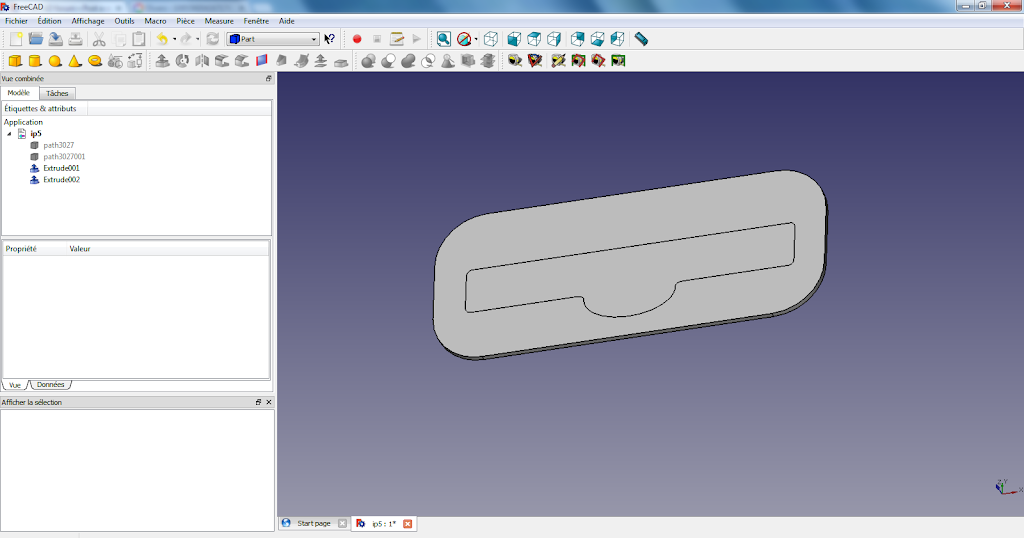This screenshot has height=538, width=1024.
Task: Open the undo history dropdown arrow
Action: pos(174,39)
